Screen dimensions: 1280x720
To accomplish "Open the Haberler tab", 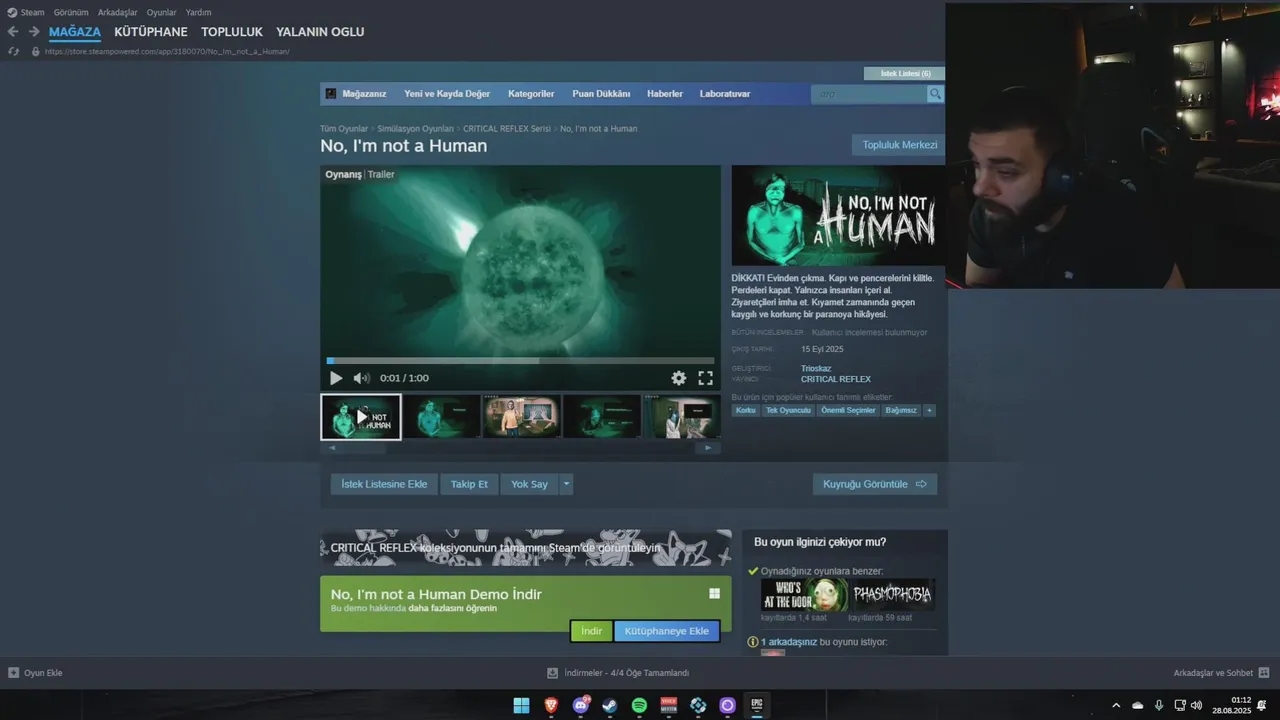I will [665, 94].
